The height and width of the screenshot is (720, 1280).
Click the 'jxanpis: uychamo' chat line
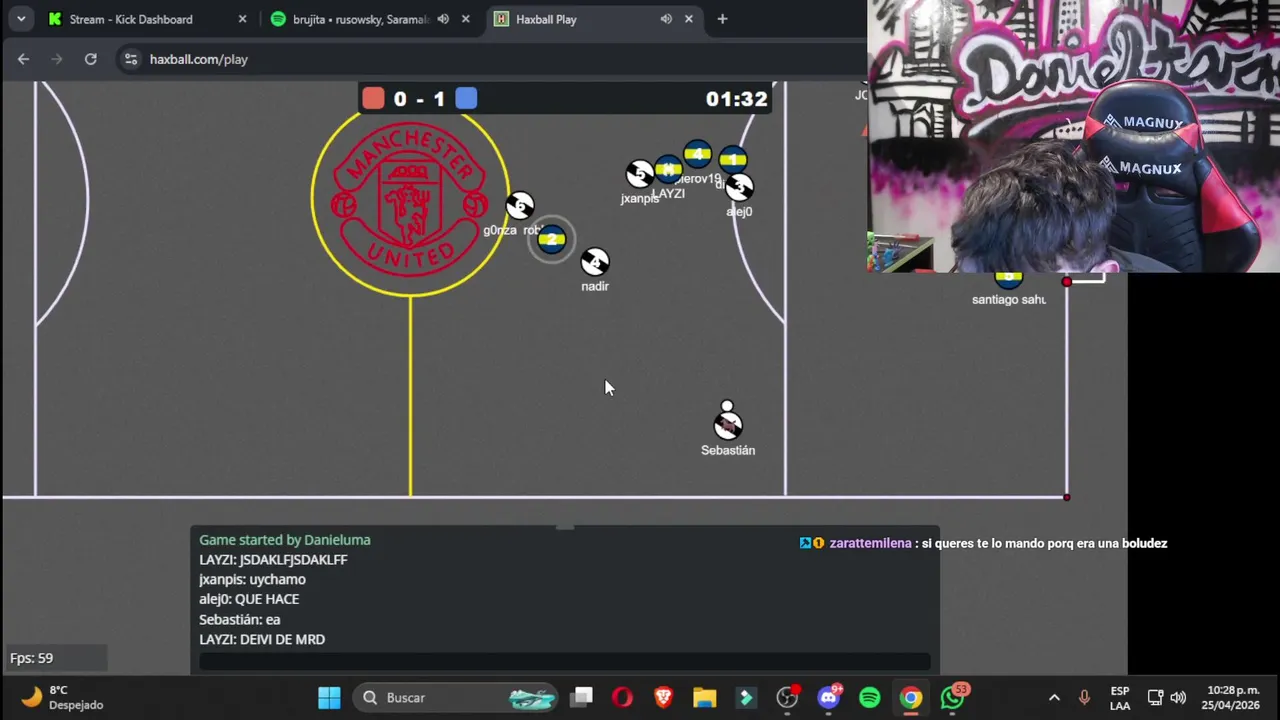[252, 580]
